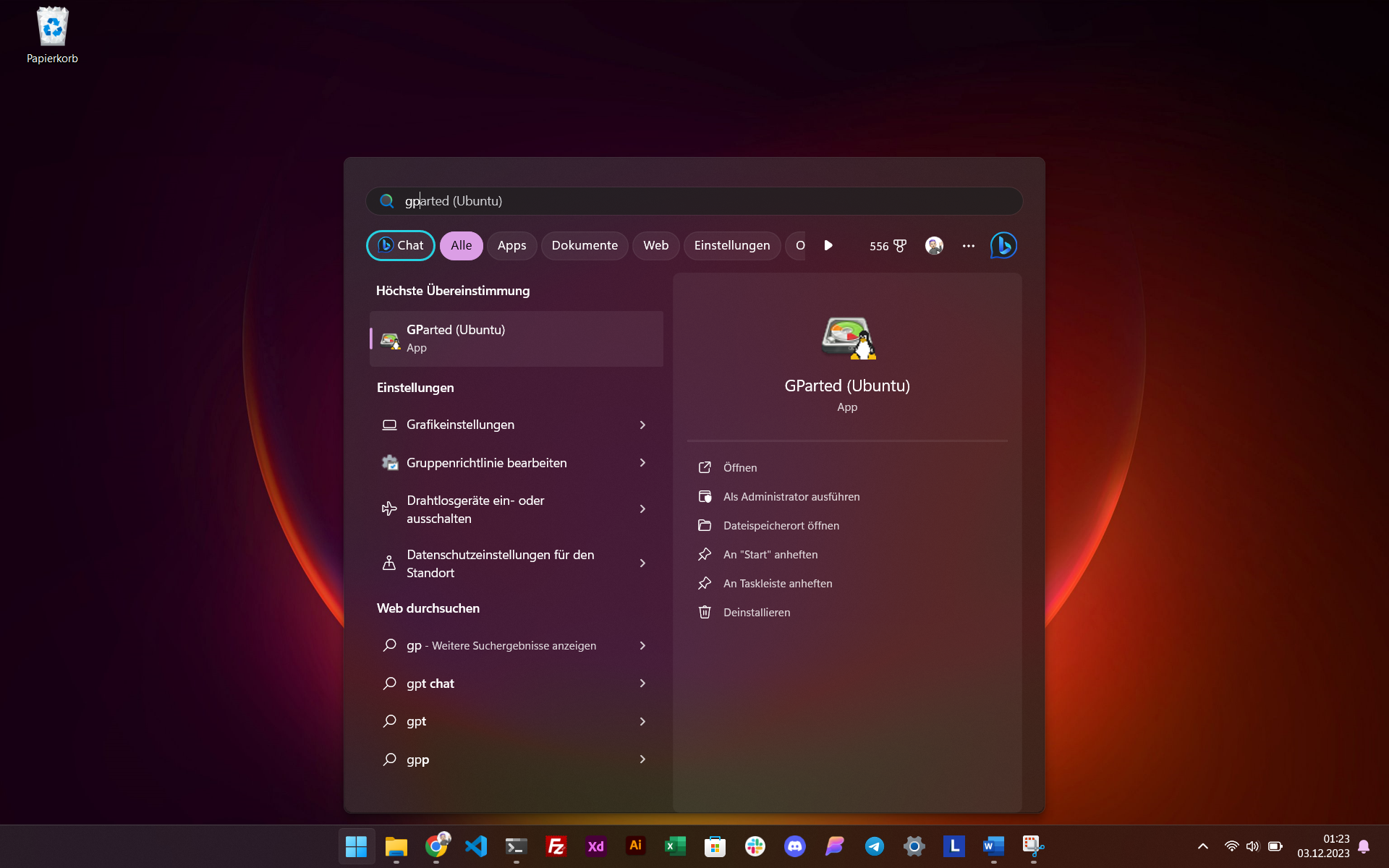
Task: Open Gruppenrichtlinie bearbeiten result
Action: [x=515, y=463]
